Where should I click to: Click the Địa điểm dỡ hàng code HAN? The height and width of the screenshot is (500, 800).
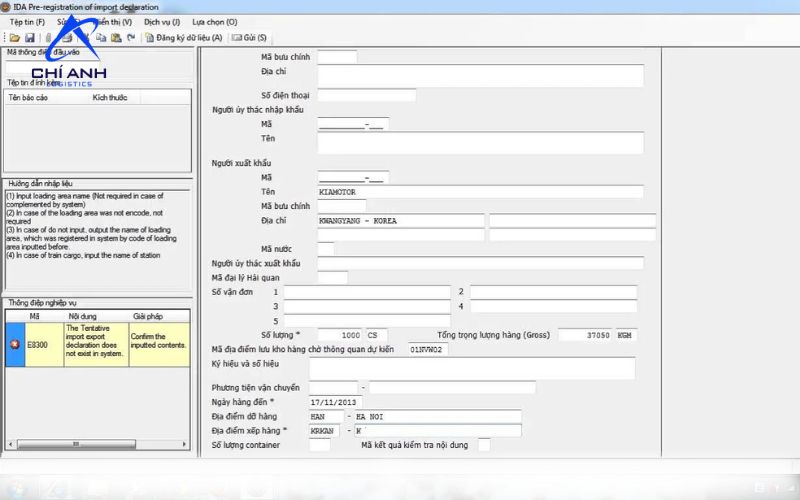[327, 416]
